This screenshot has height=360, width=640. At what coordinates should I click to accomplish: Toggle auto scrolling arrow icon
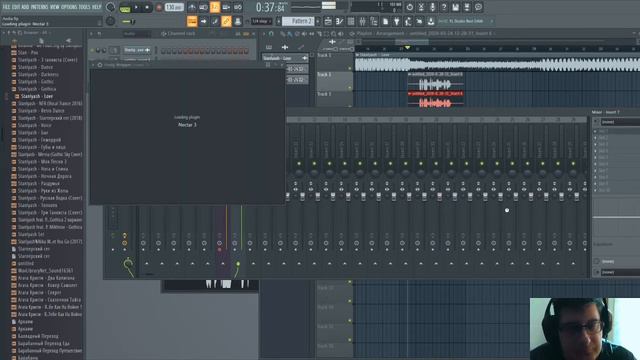[x=203, y=21]
